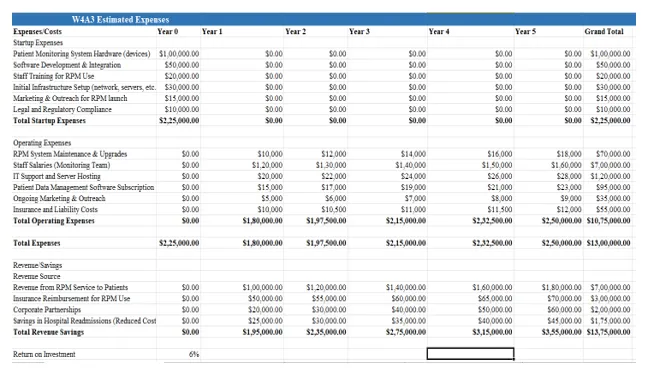The height and width of the screenshot is (381, 659).
Task: Click the 'Return on Investment' label
Action: click(x=44, y=354)
